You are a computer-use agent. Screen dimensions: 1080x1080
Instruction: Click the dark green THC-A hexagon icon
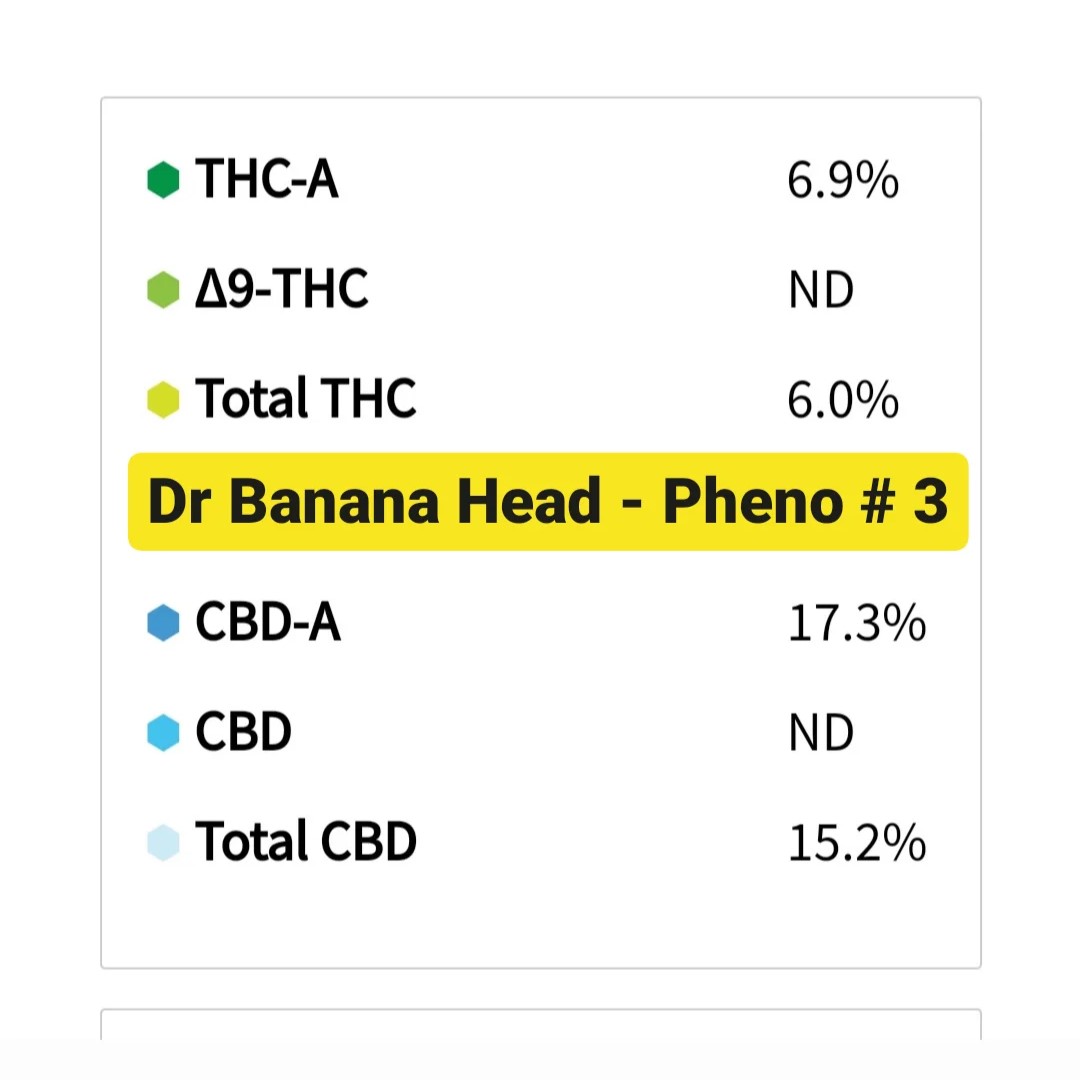tap(163, 181)
